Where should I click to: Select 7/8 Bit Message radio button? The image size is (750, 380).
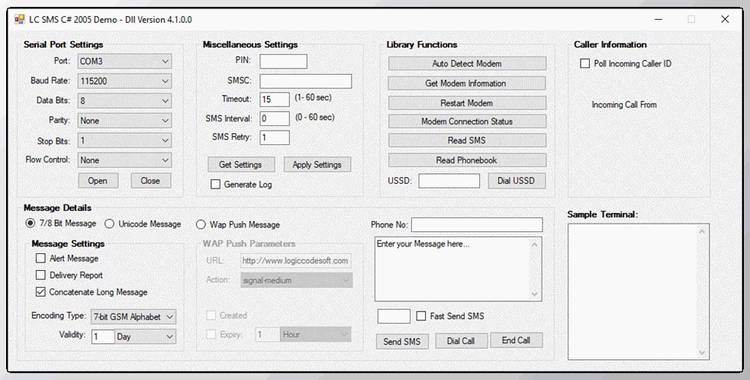pos(30,224)
